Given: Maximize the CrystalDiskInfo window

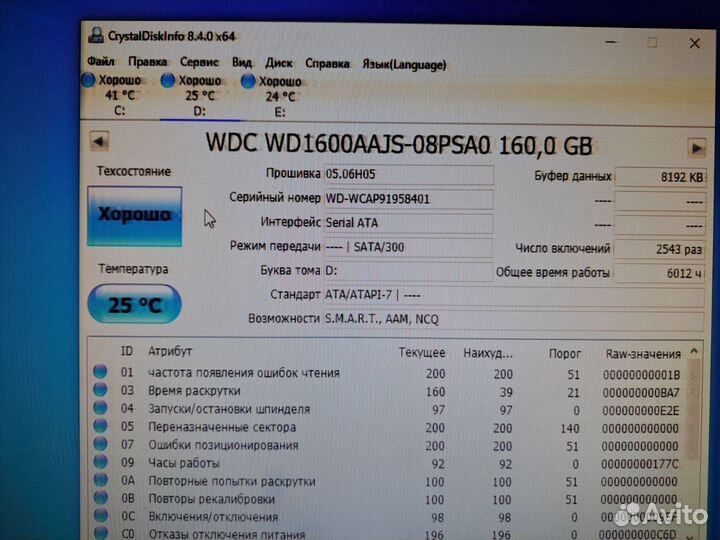Looking at the screenshot, I should [x=652, y=43].
